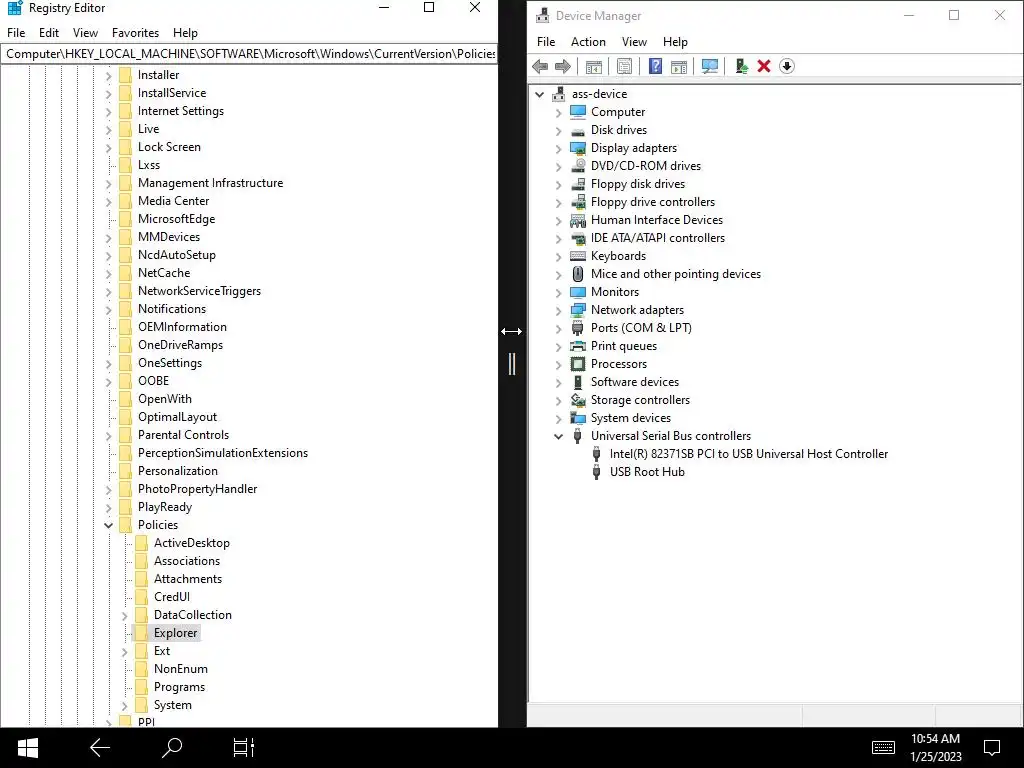Select the ActiveDesktop registry key
Screen dimensions: 1024x768
(x=191, y=543)
